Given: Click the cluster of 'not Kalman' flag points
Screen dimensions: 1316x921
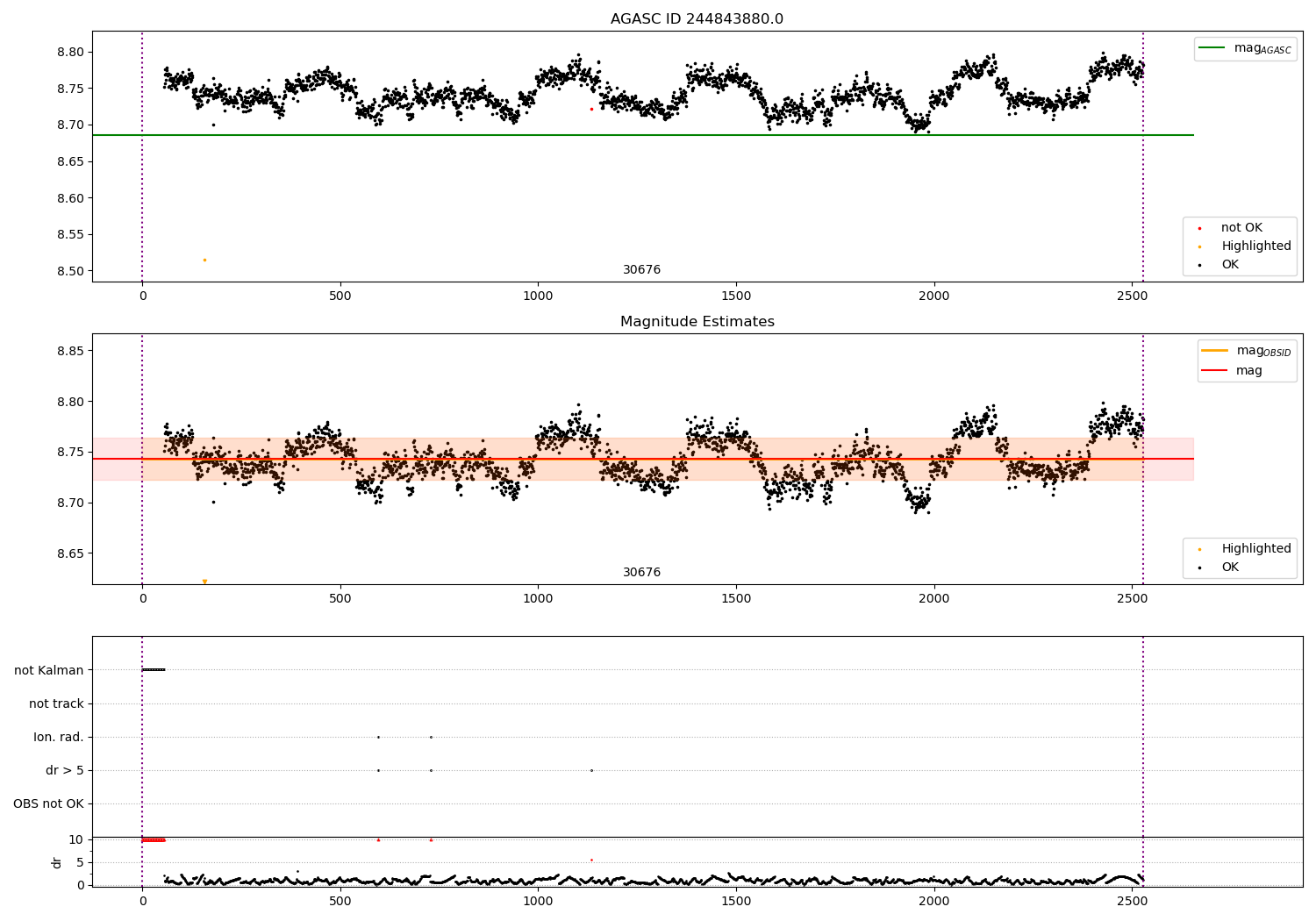Looking at the screenshot, I should coord(154,669).
